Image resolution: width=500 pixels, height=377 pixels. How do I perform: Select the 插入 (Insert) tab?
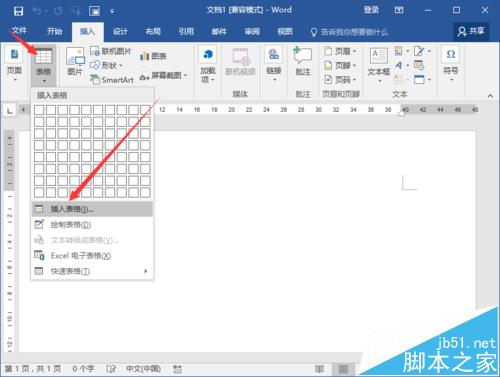click(x=87, y=31)
